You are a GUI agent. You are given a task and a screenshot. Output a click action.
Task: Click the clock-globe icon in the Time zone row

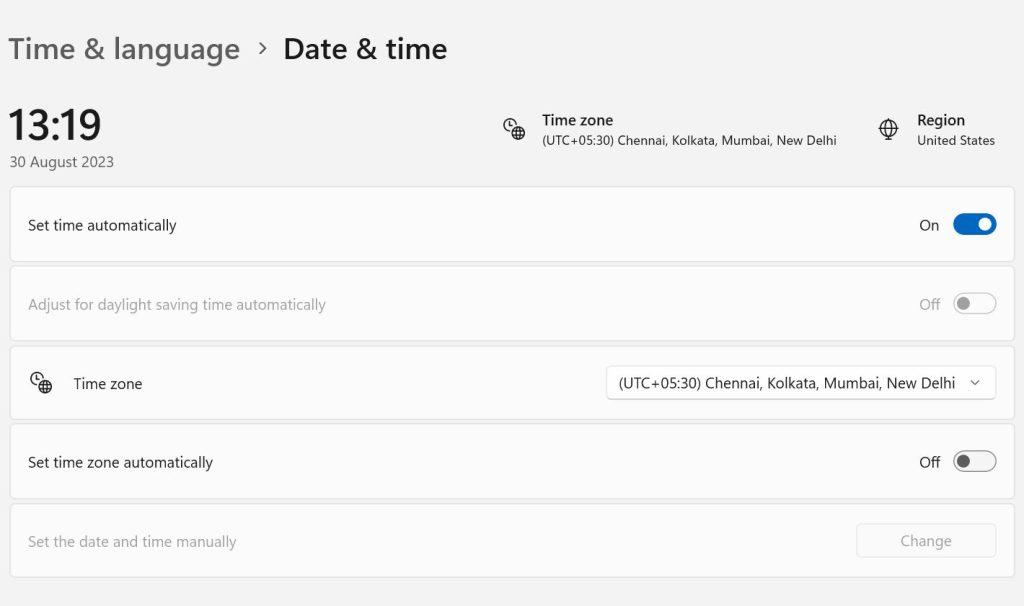click(x=41, y=383)
